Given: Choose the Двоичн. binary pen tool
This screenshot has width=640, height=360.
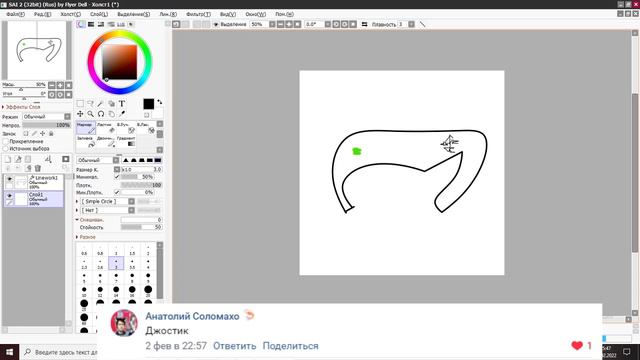Looking at the screenshot, I should [x=106, y=142].
